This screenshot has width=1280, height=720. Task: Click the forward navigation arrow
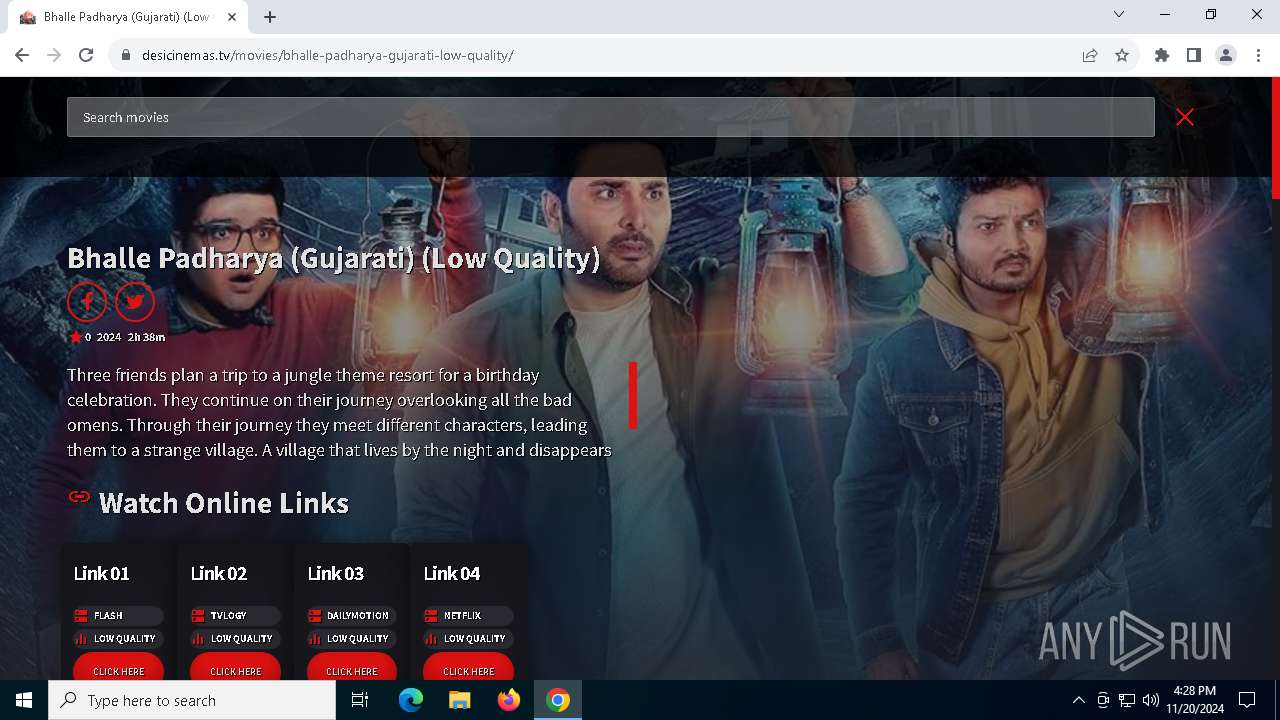pyautogui.click(x=54, y=55)
